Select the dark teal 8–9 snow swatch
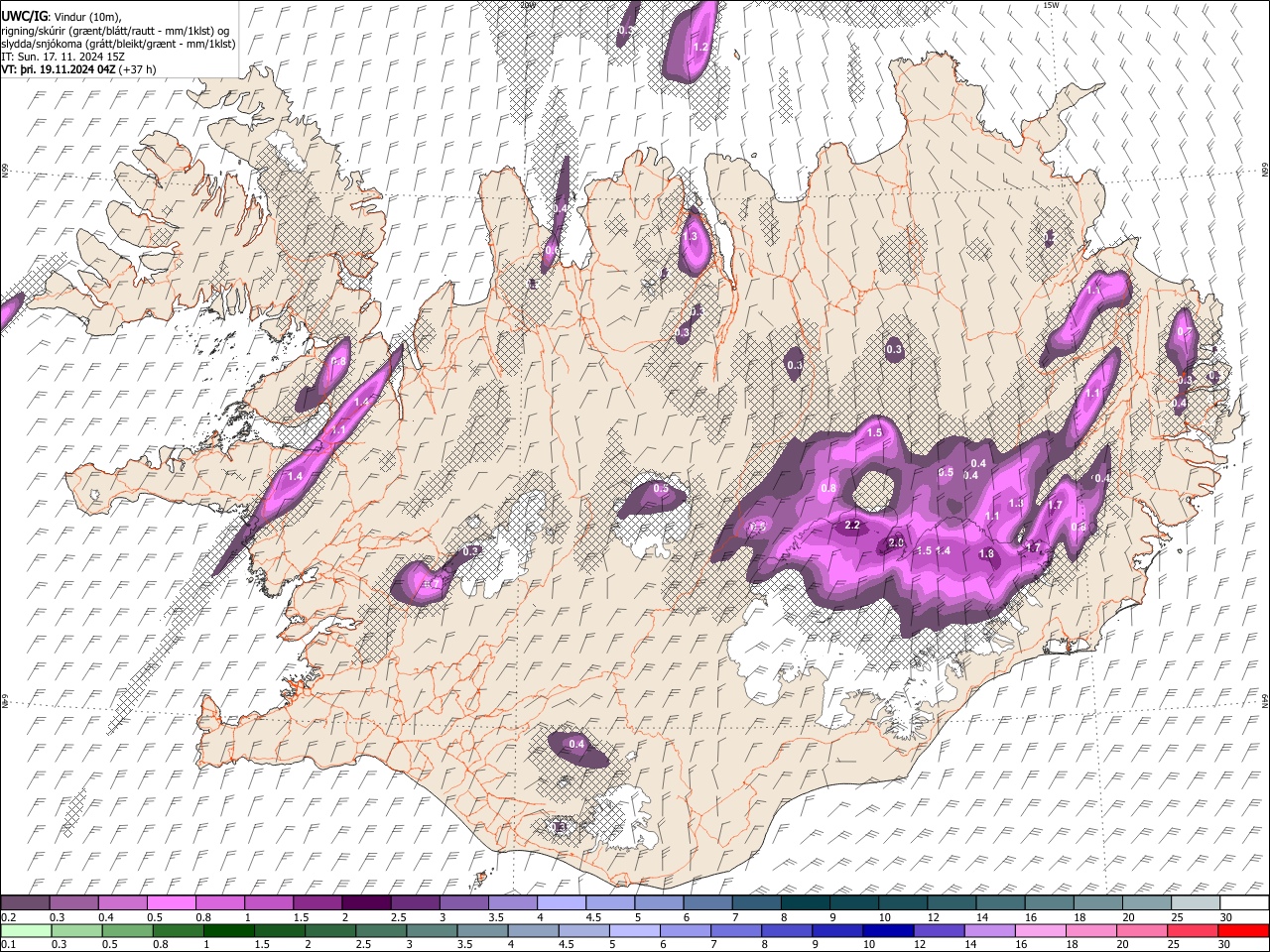1270x952 pixels. click(x=804, y=902)
